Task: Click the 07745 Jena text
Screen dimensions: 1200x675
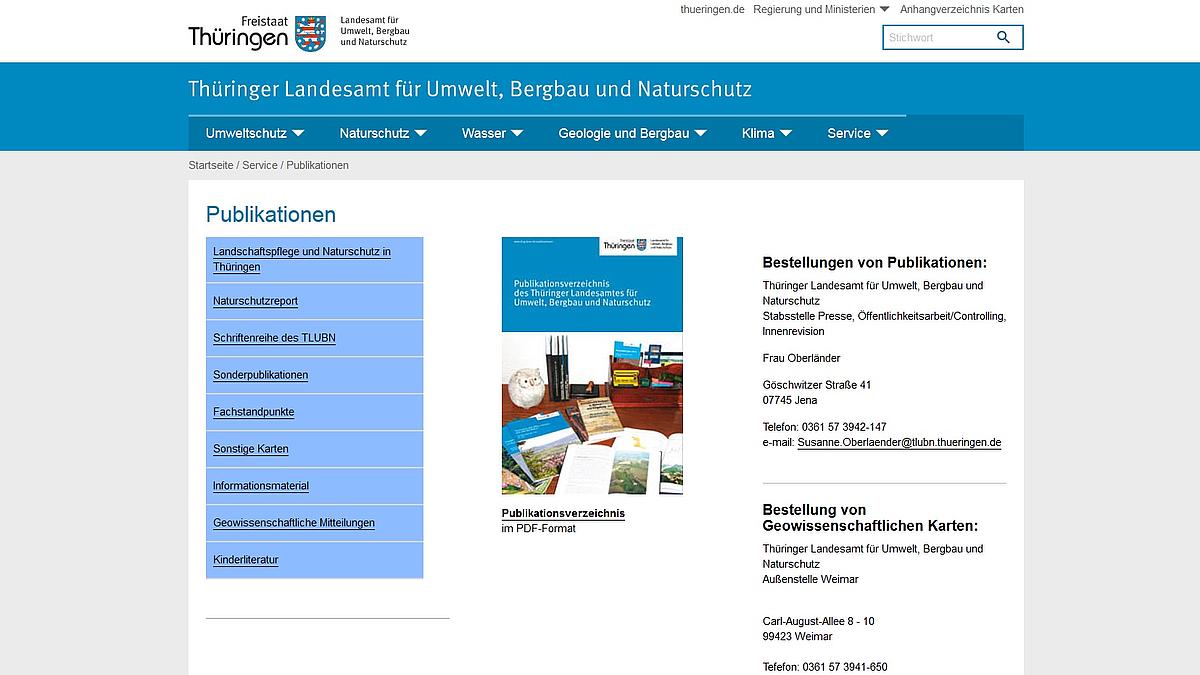Action: (x=789, y=400)
